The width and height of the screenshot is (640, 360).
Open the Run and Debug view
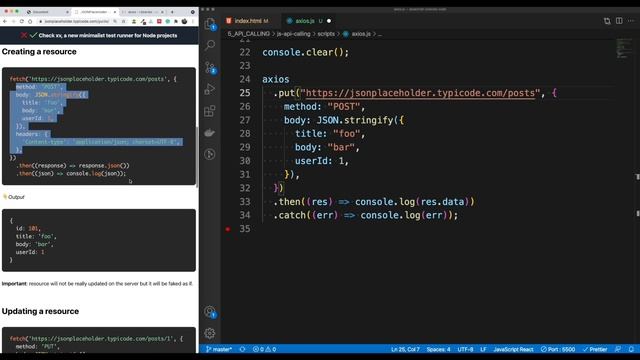pyautogui.click(x=210, y=89)
